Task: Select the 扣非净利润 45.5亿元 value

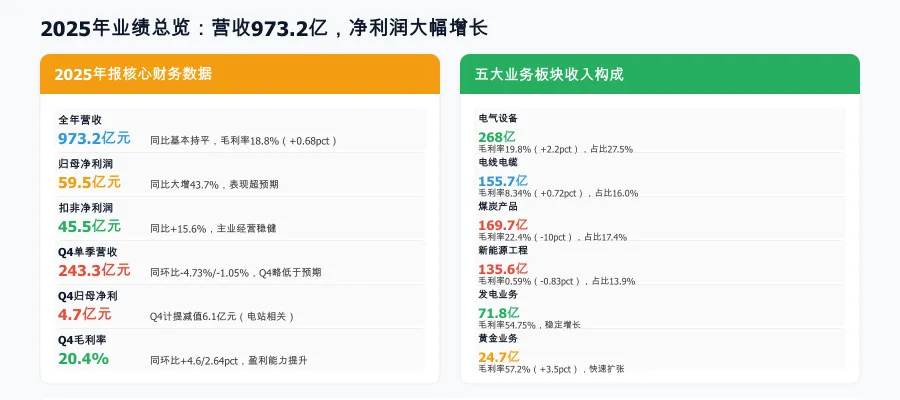Action: click(x=90, y=226)
